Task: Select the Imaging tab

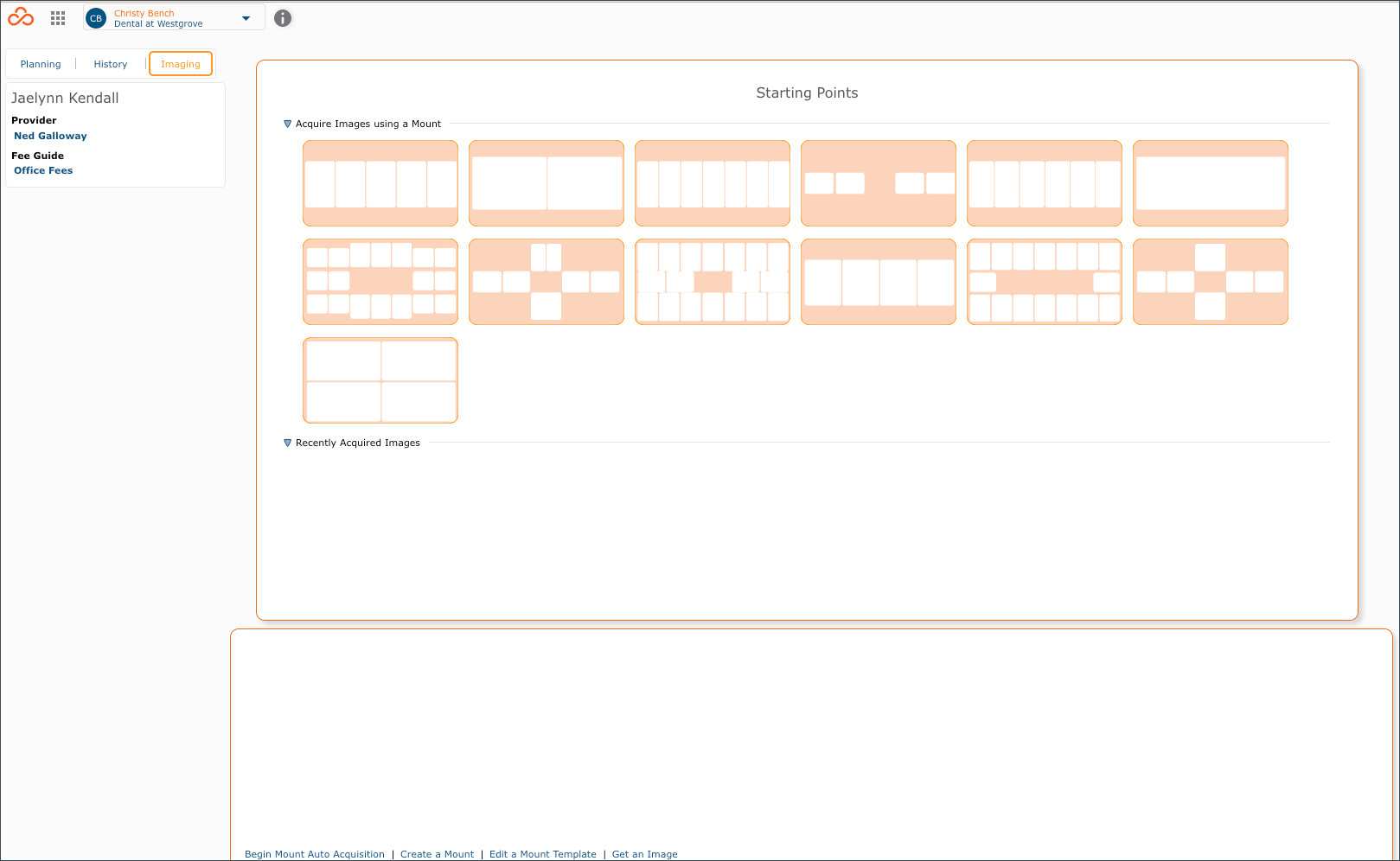Action: pos(181,64)
